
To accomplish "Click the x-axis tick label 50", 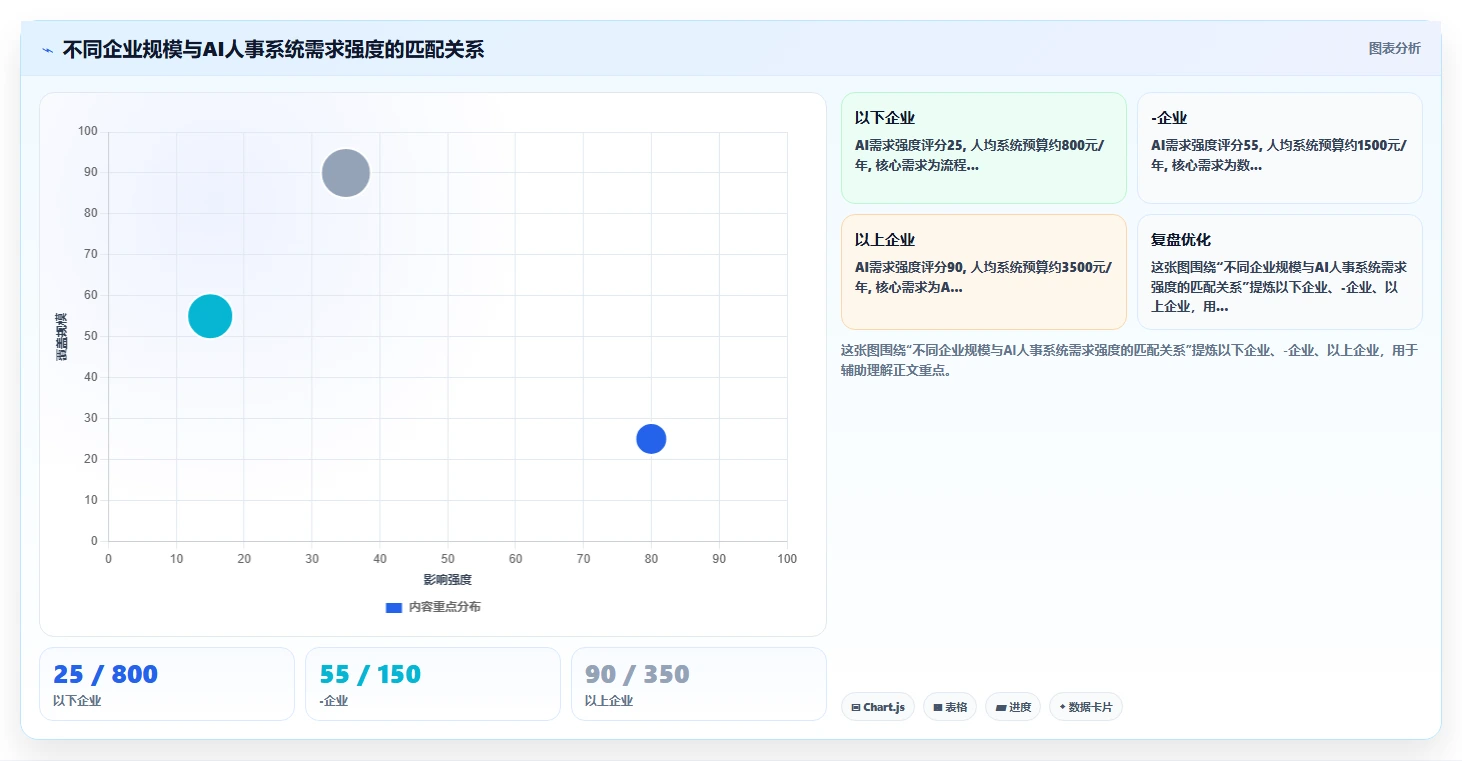I will [447, 558].
